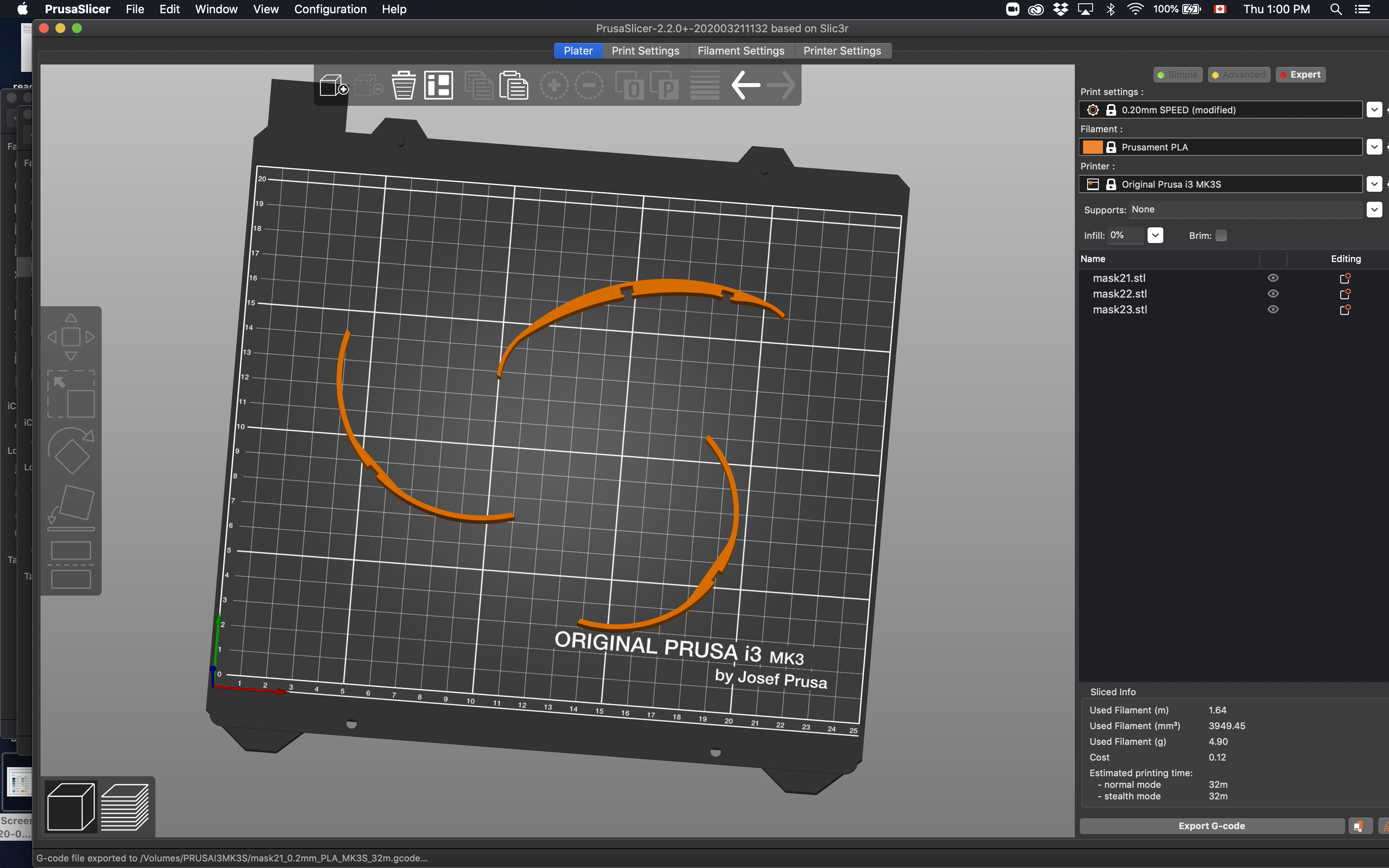Select mask22.stl in the object list

1120,294
